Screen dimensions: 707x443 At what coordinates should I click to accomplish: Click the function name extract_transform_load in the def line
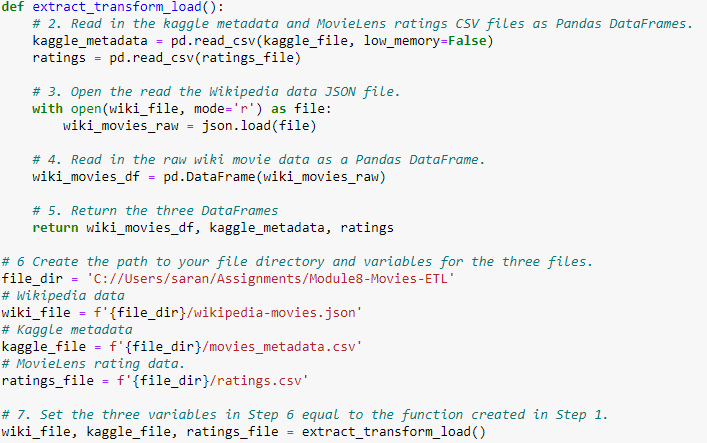[x=117, y=7]
